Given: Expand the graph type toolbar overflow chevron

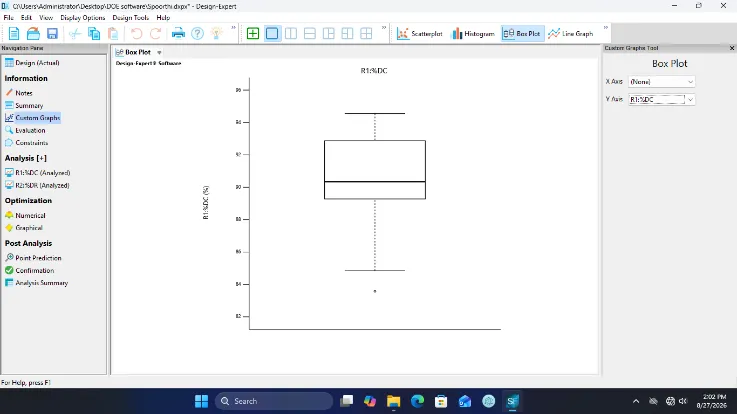Looking at the screenshot, I should 606,28.
